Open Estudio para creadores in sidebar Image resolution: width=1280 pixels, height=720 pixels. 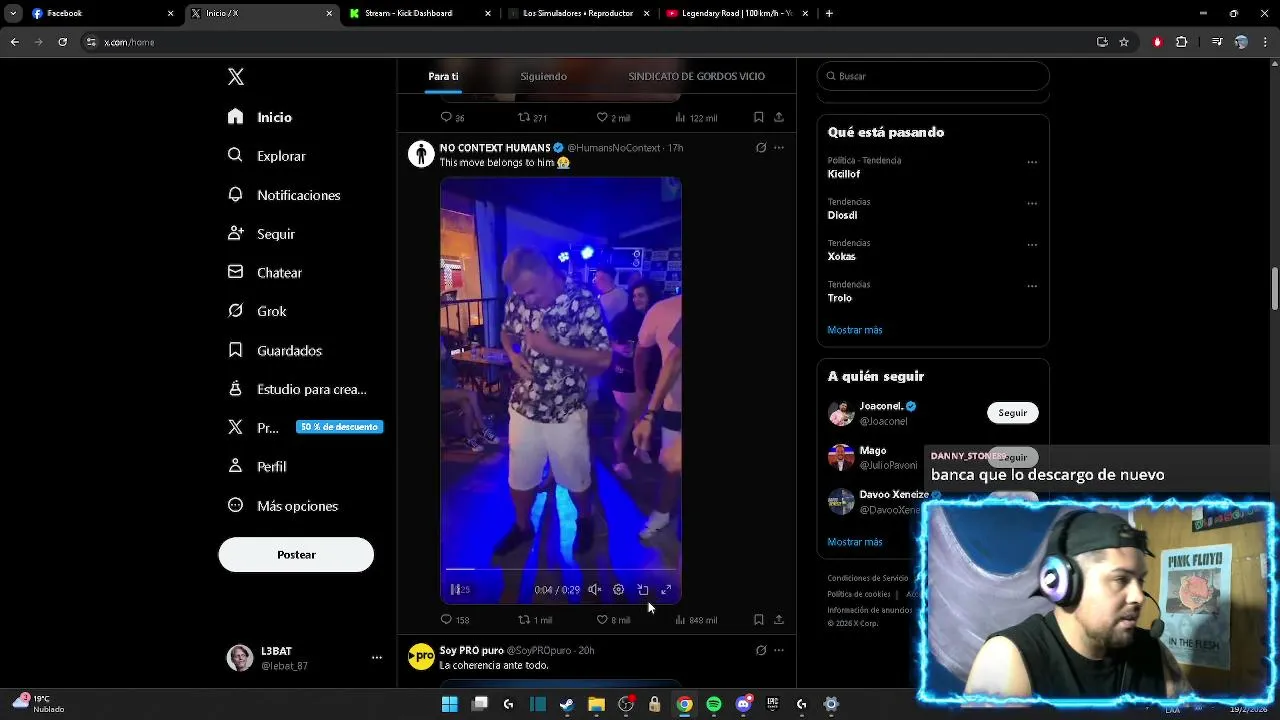297,389
